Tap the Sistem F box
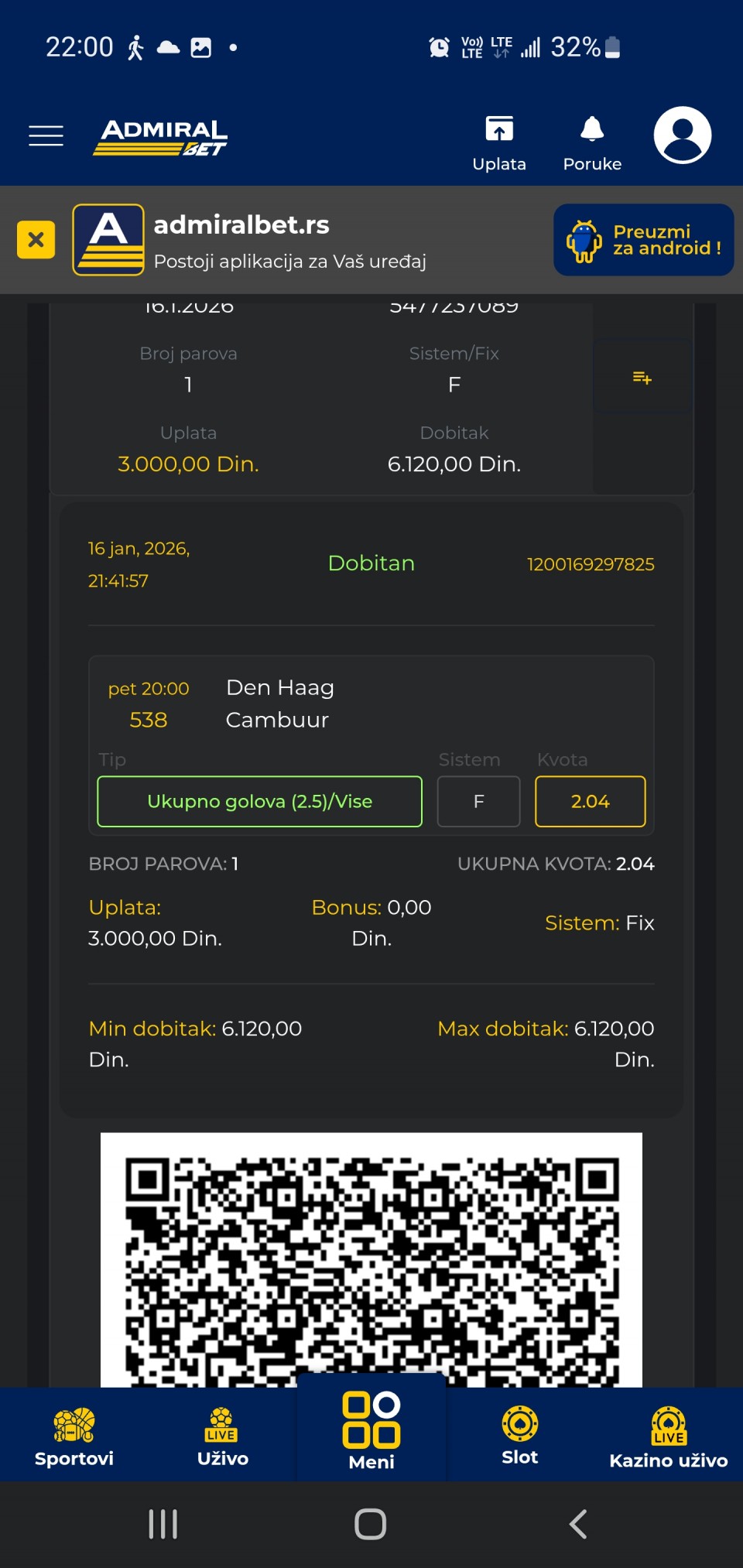743x1568 pixels. click(478, 801)
